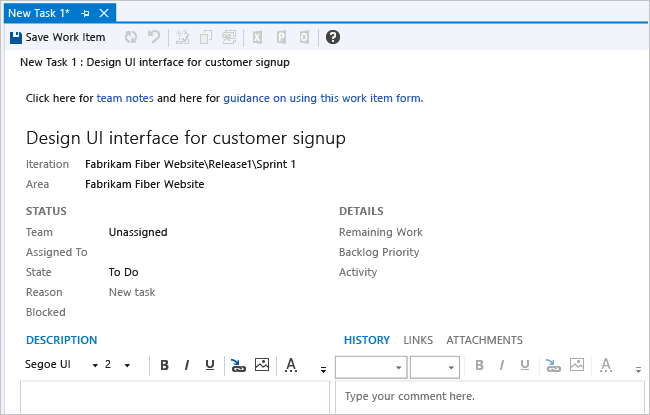Toggle bold in the Description editor
The image size is (650, 415).
[x=164, y=366]
